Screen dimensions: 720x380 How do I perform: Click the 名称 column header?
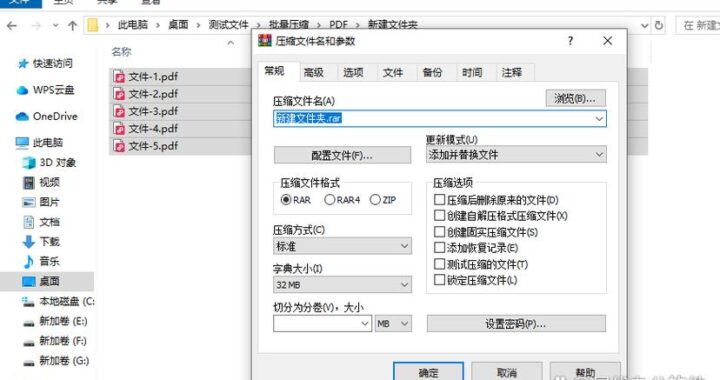(121, 52)
